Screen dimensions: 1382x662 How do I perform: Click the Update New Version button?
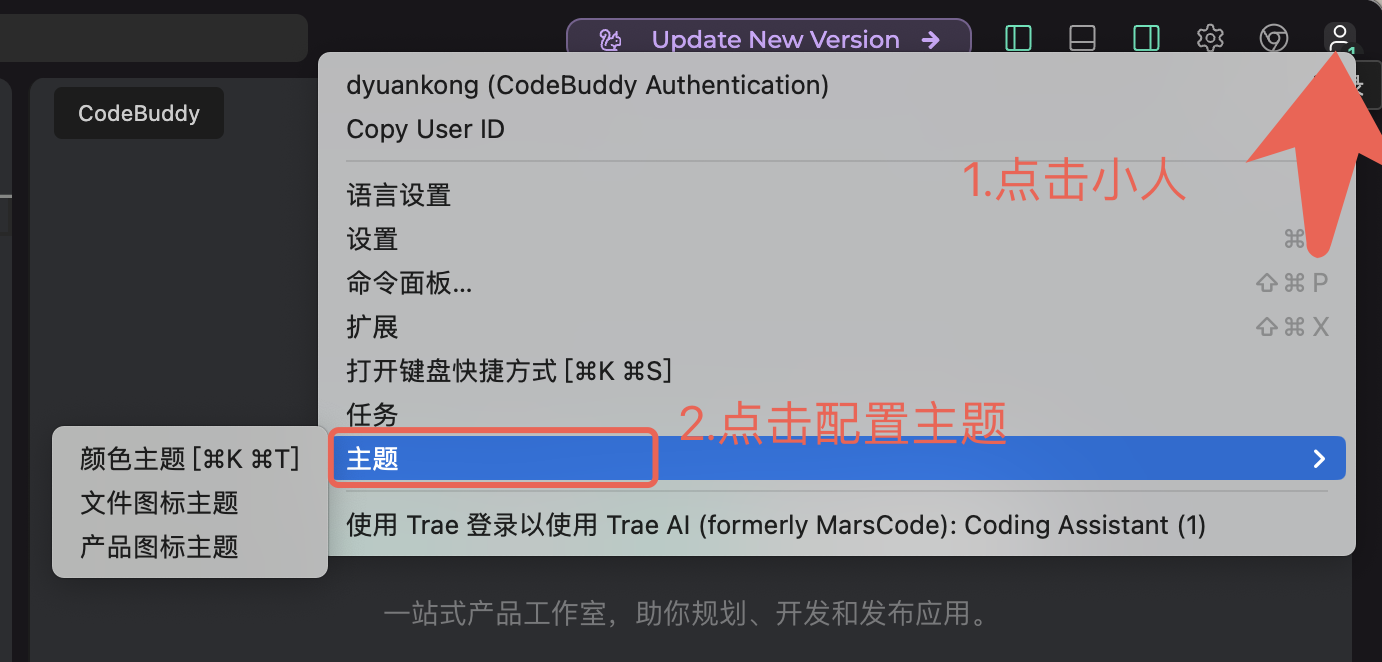click(x=769, y=40)
